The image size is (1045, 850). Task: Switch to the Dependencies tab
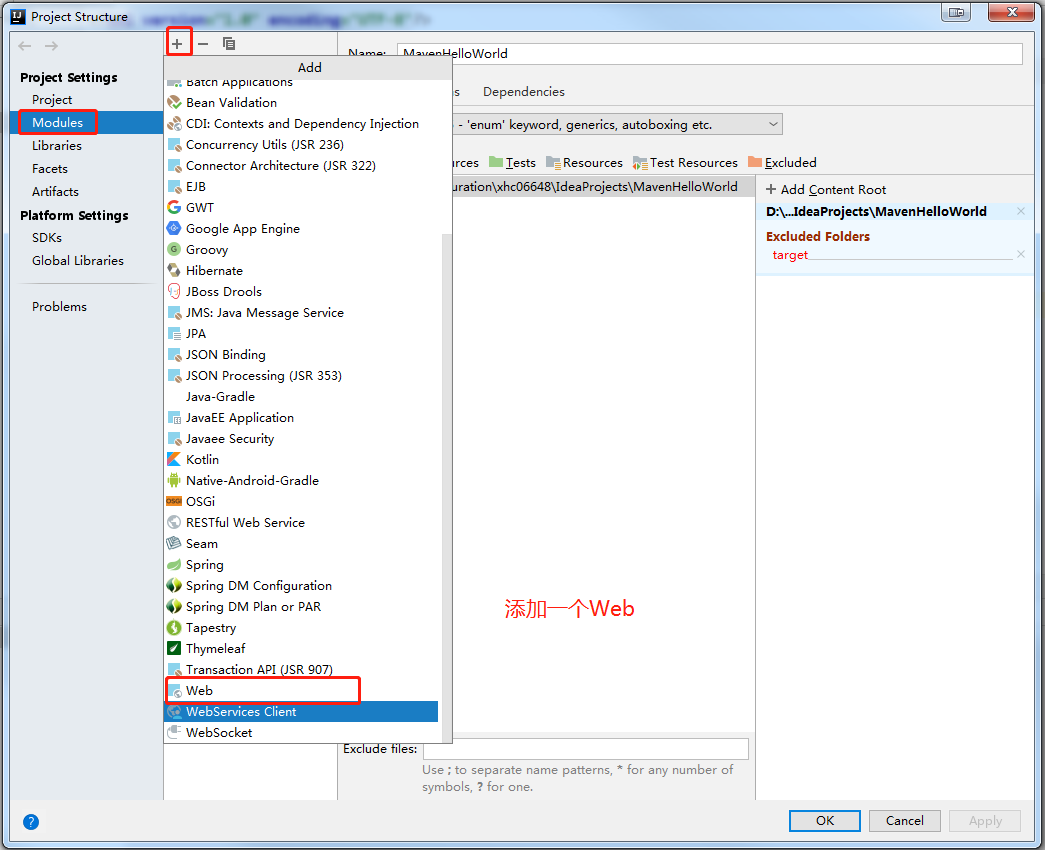pyautogui.click(x=524, y=91)
